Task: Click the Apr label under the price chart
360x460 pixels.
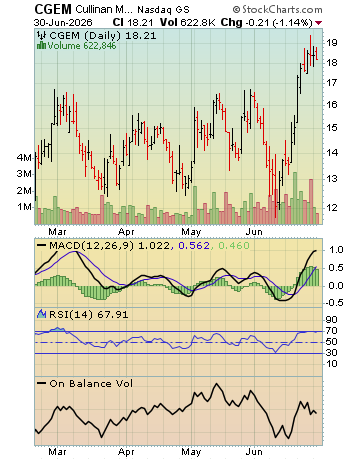Action: 126,232
